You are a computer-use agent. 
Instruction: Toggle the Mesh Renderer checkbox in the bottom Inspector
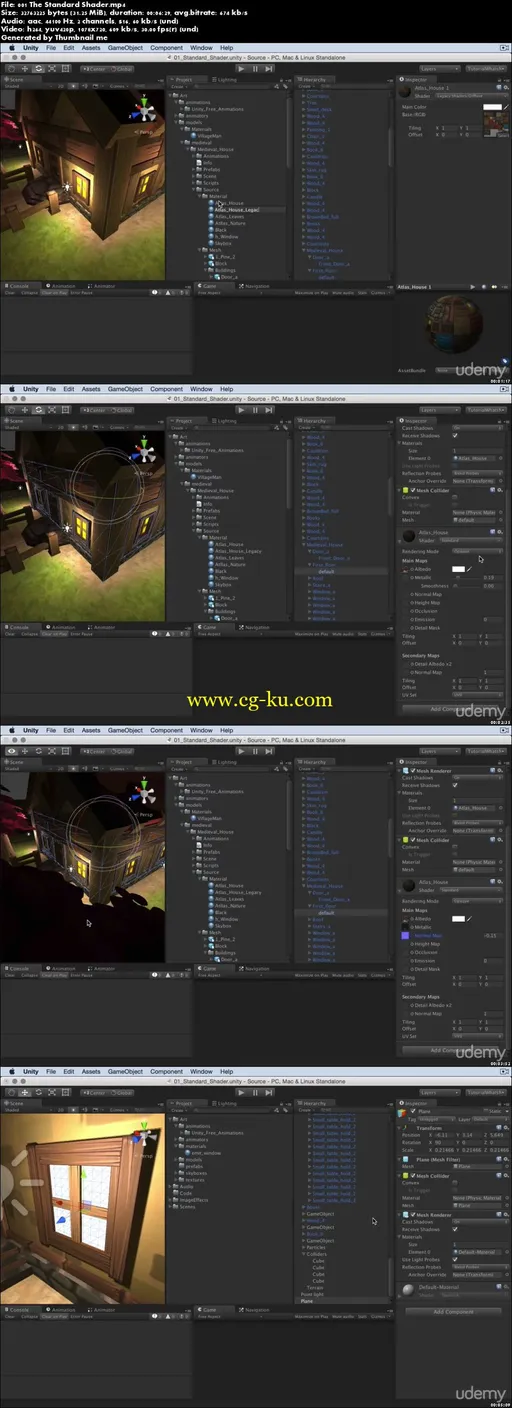point(413,1214)
